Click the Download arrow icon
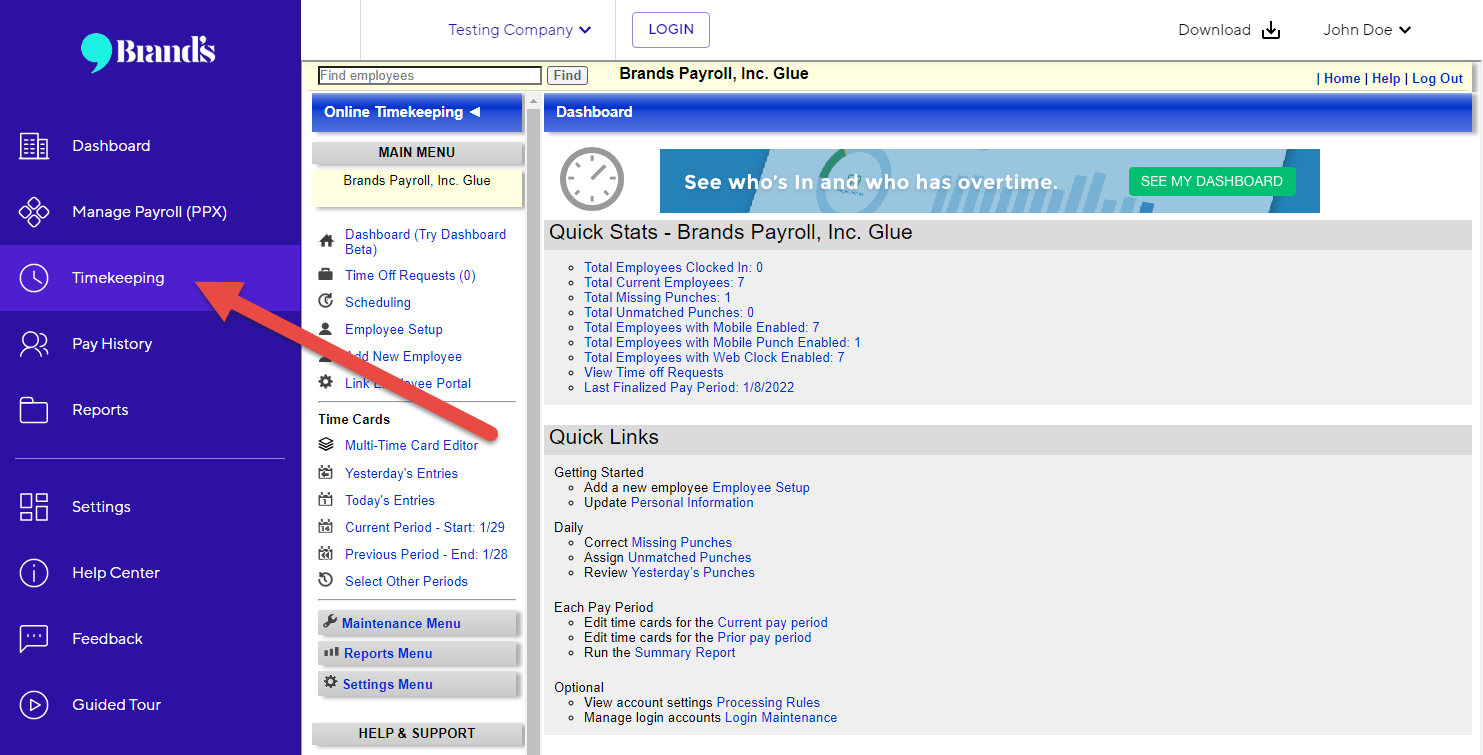The width and height of the screenshot is (1483, 755). click(x=1271, y=30)
